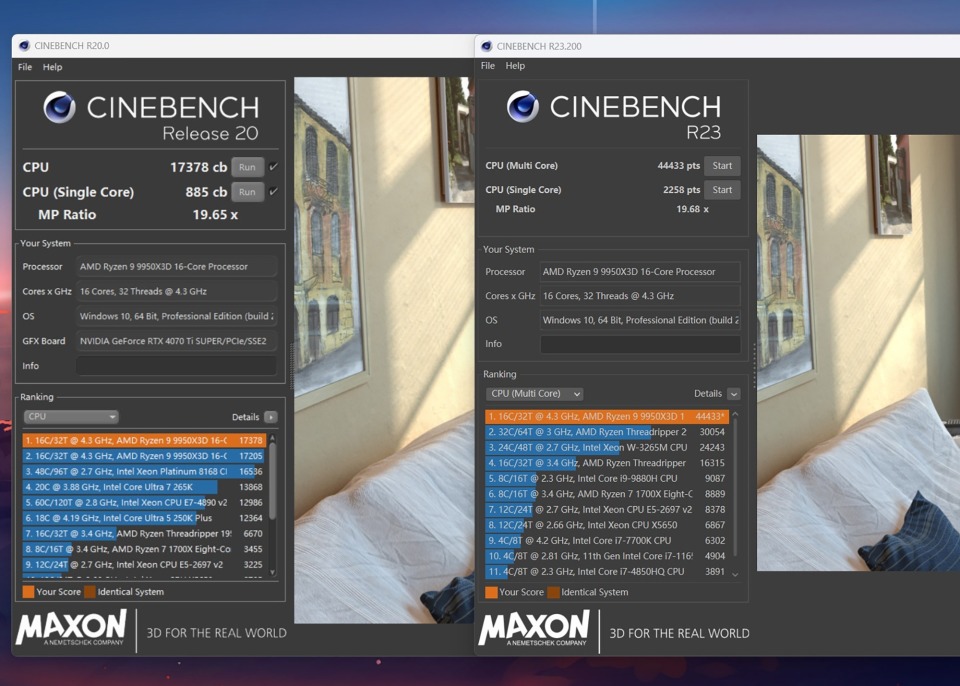Select Threadripper 16C/32T row scoring 16315
960x686 pixels.
[607, 463]
